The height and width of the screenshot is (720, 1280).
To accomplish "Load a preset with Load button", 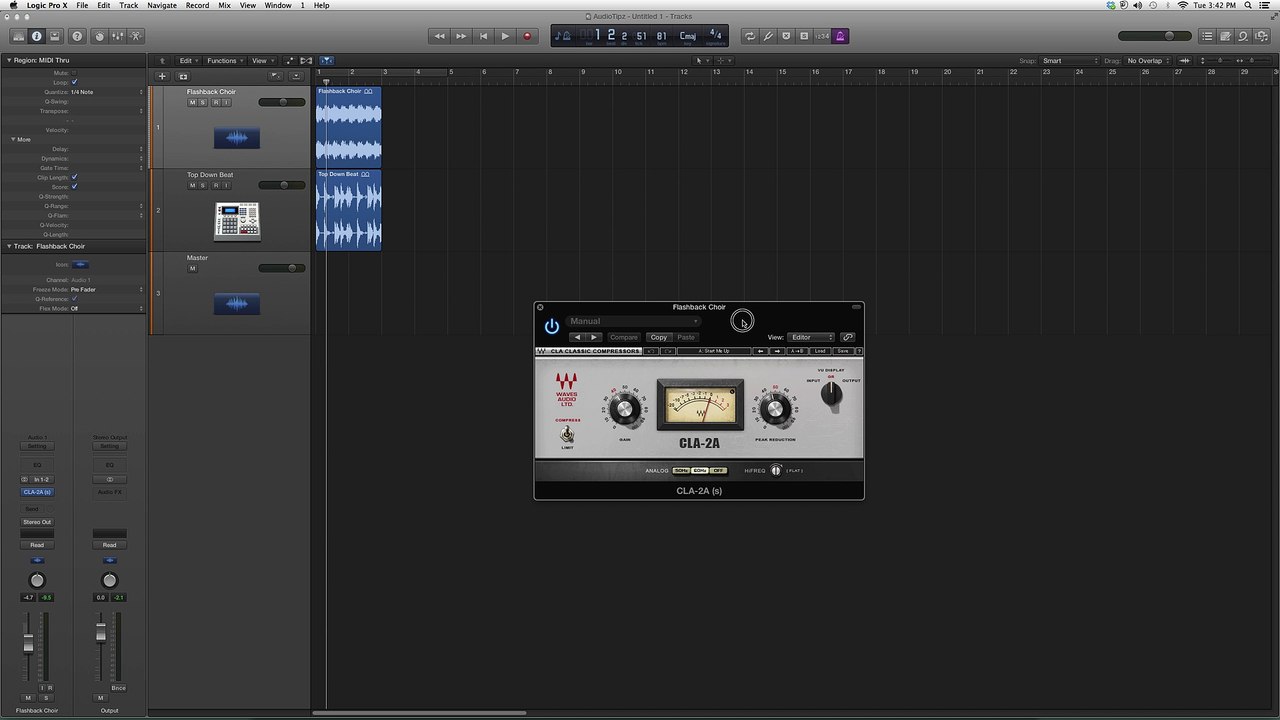I will point(821,351).
